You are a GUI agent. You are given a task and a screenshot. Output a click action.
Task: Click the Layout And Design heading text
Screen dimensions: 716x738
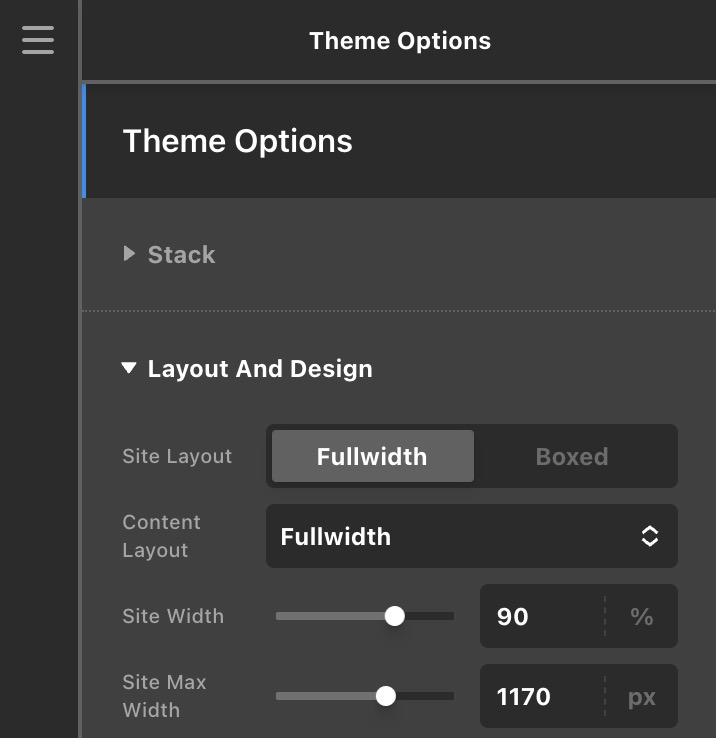(260, 368)
